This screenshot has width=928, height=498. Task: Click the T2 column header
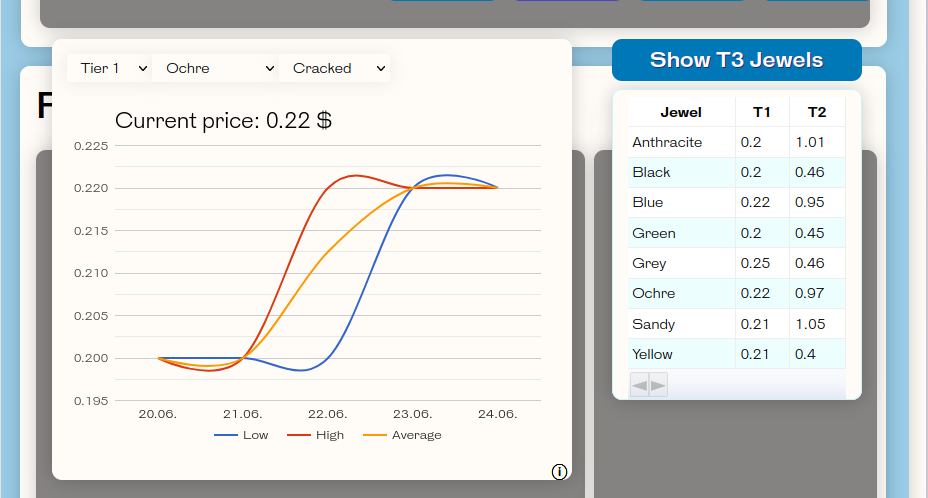817,112
